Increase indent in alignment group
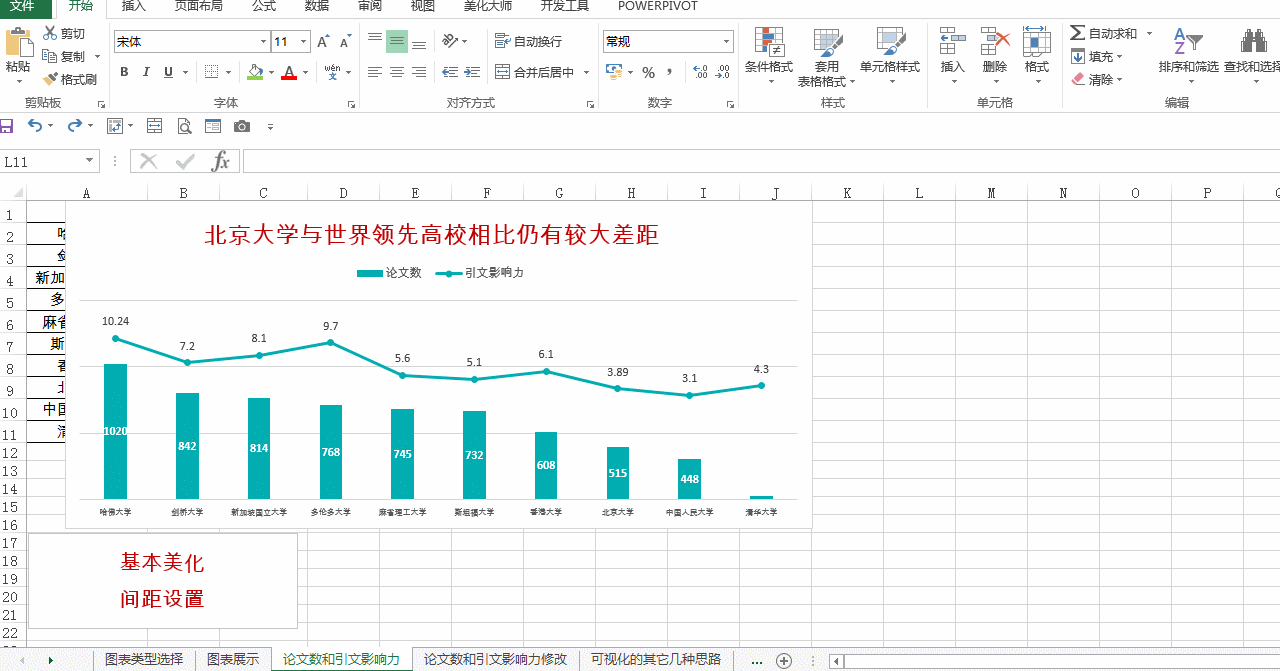 (470, 72)
